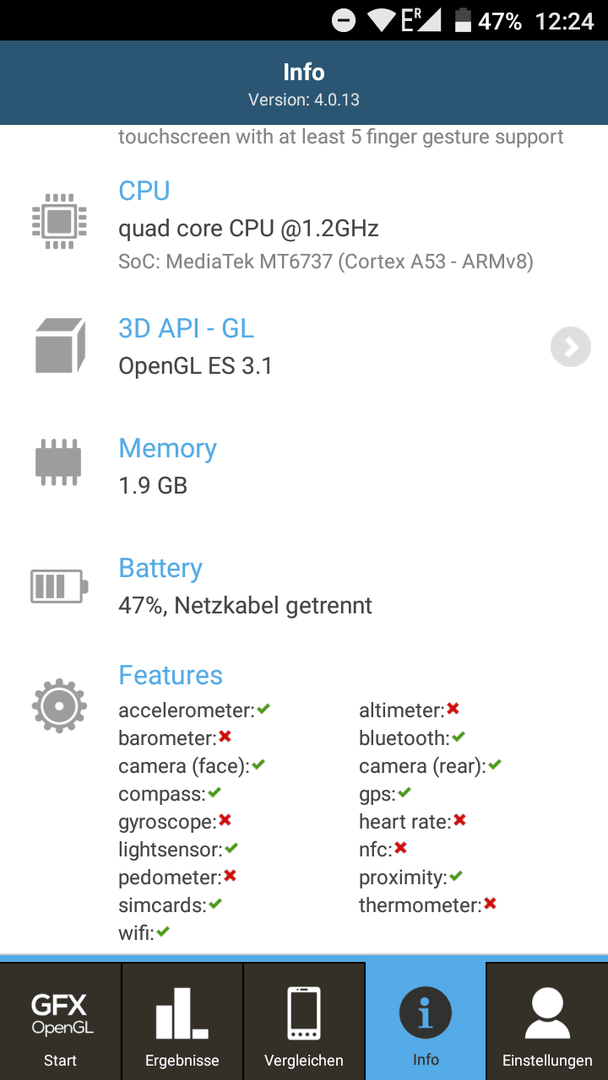This screenshot has width=608, height=1080.
Task: Click the Memory chip icon
Action: 59,462
